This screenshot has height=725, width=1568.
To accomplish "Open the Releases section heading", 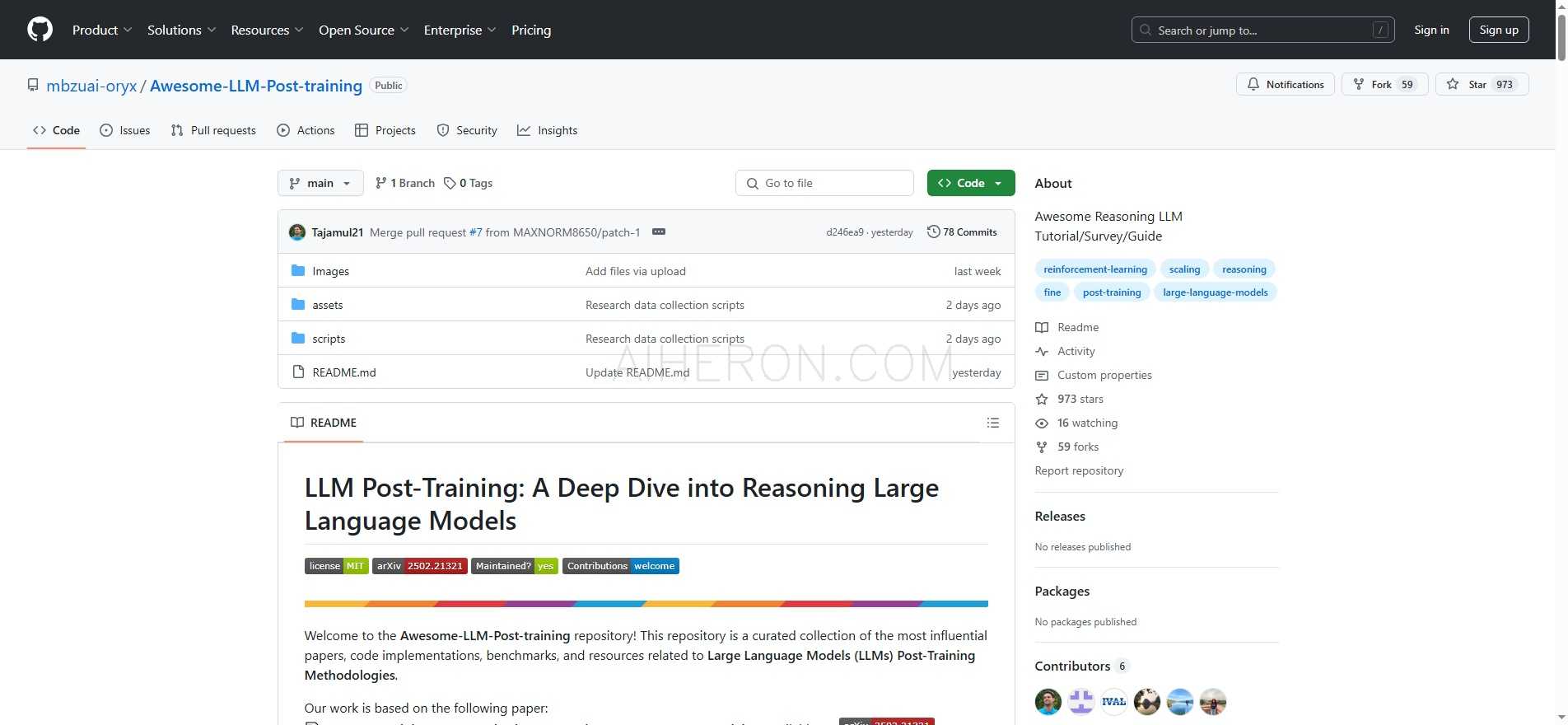I will point(1060,516).
